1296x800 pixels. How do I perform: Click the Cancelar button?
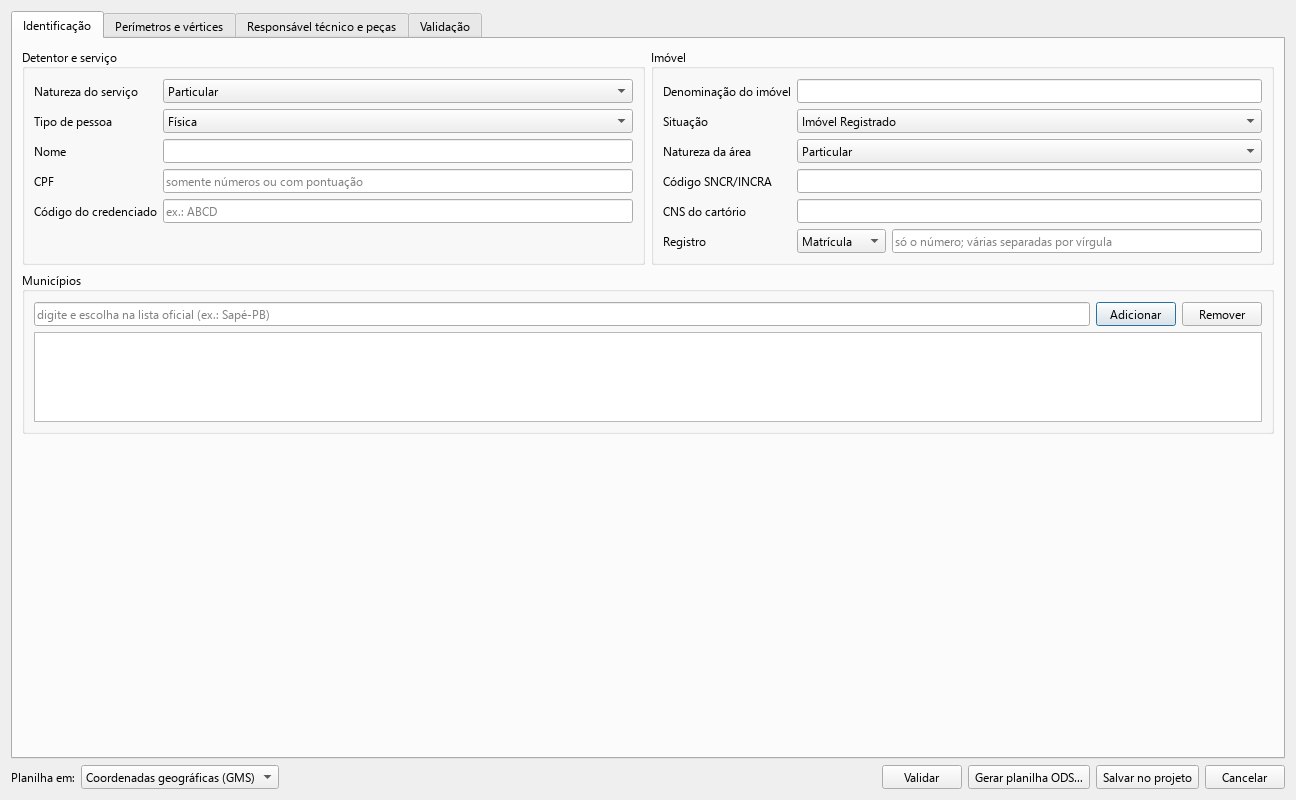[x=1245, y=777]
